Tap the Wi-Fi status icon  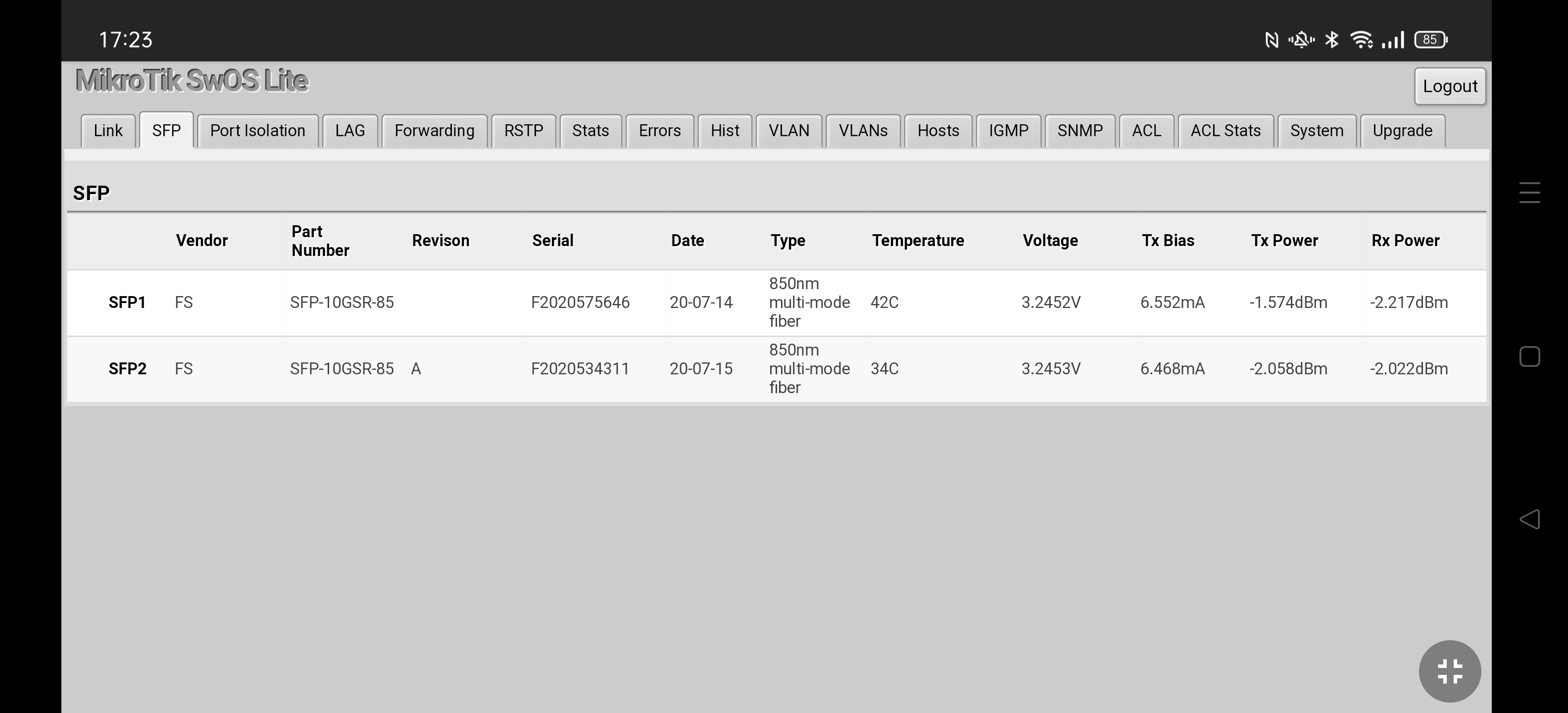coord(1361,40)
